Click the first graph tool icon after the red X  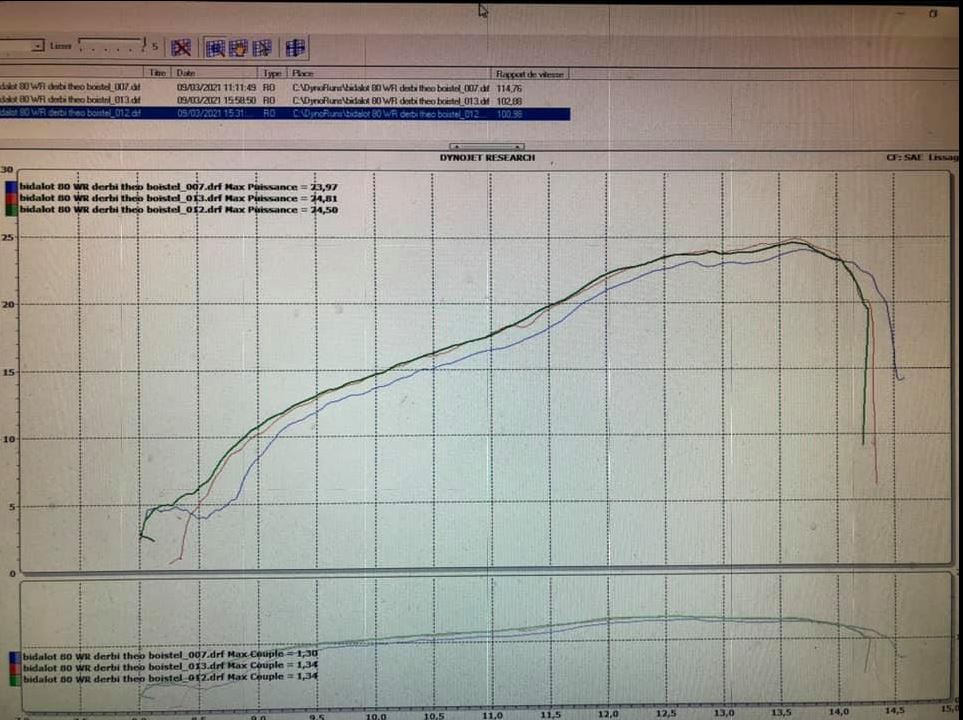(215, 47)
